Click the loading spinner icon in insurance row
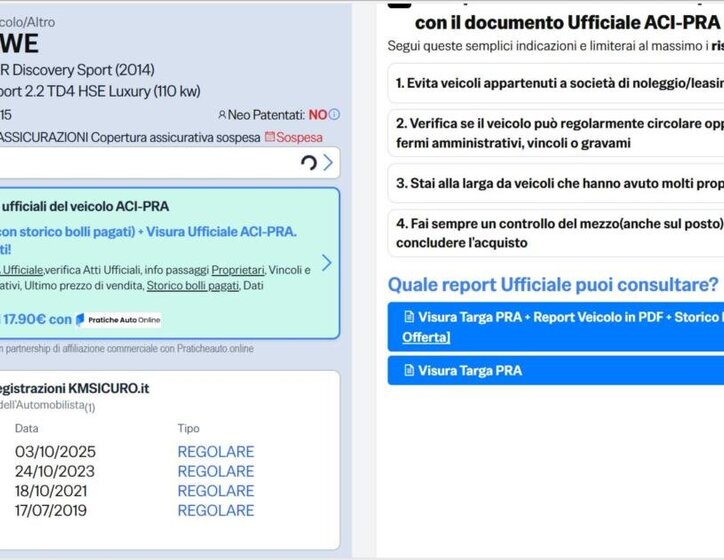 tap(308, 162)
